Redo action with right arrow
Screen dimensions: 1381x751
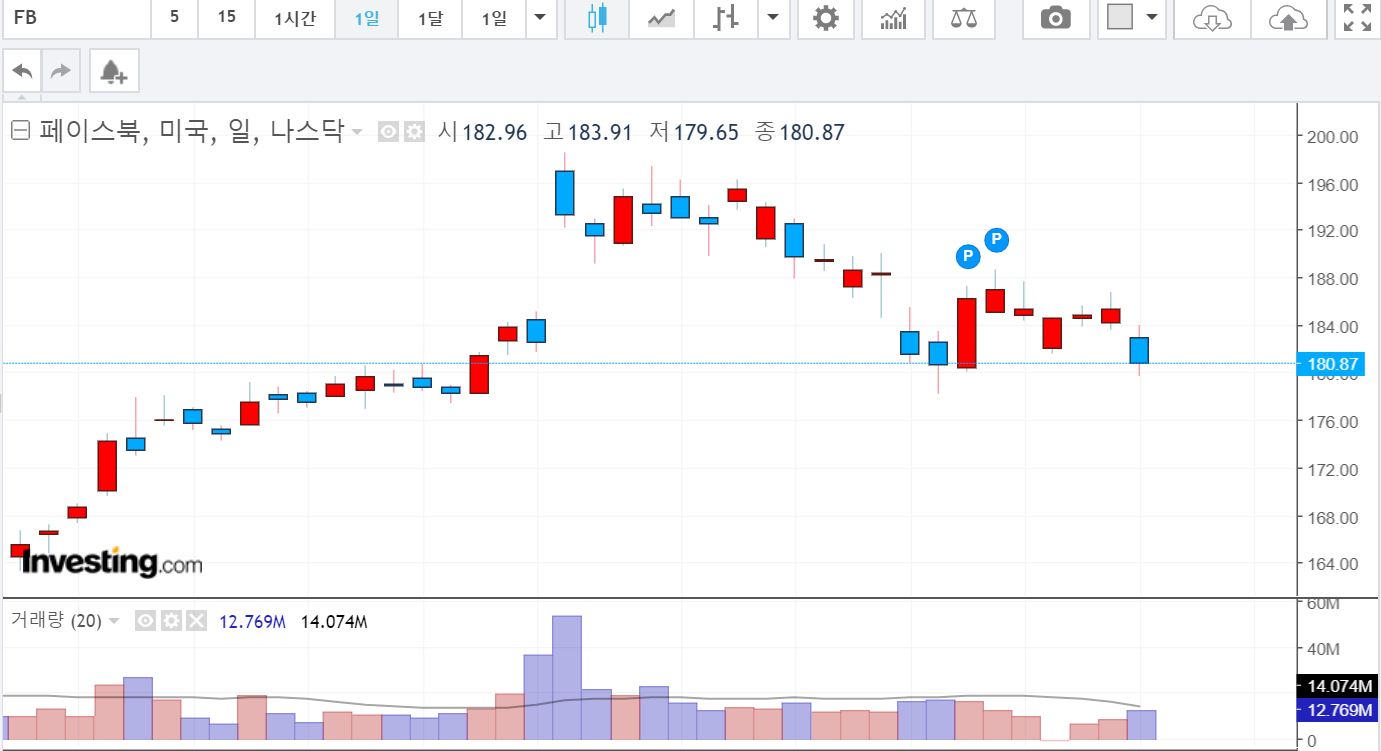pyautogui.click(x=61, y=71)
